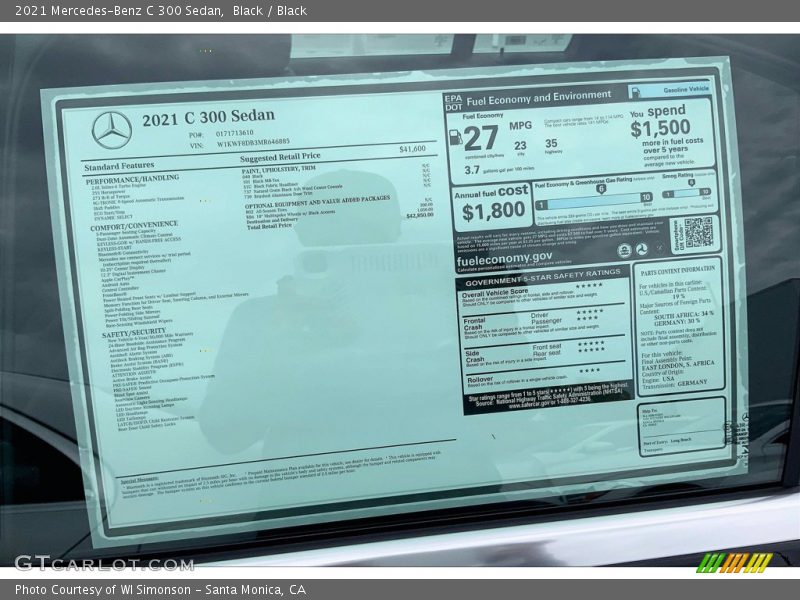Click the large 27 combined MPG number
Image resolution: width=800 pixels, height=600 pixels.
click(x=481, y=138)
